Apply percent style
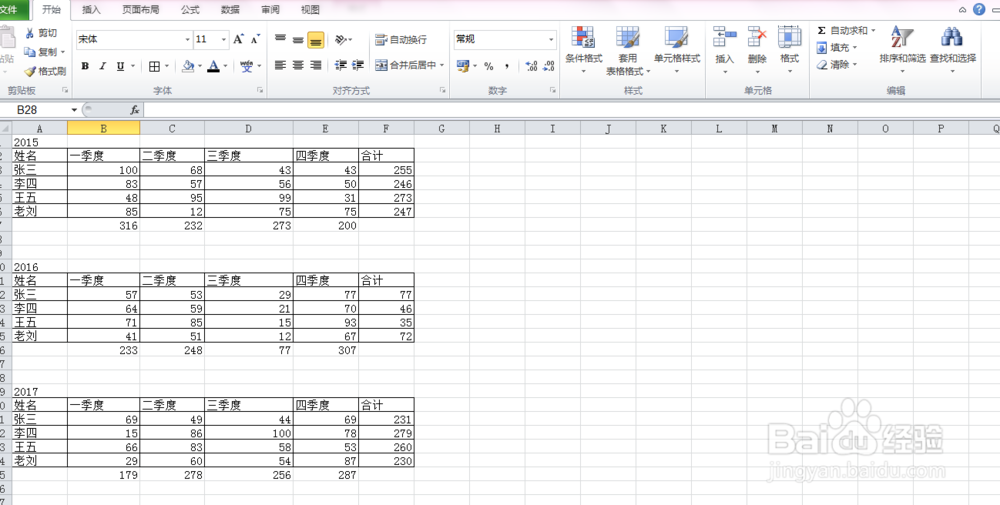The height and width of the screenshot is (505, 1000). tap(489, 66)
